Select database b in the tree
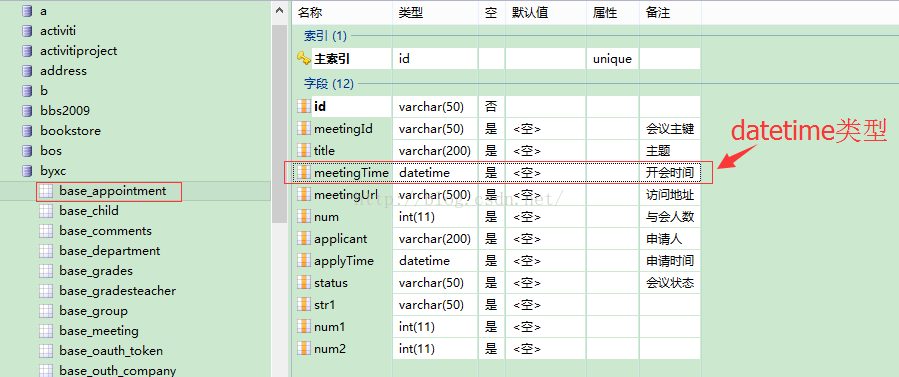This screenshot has width=899, height=377. [44, 91]
